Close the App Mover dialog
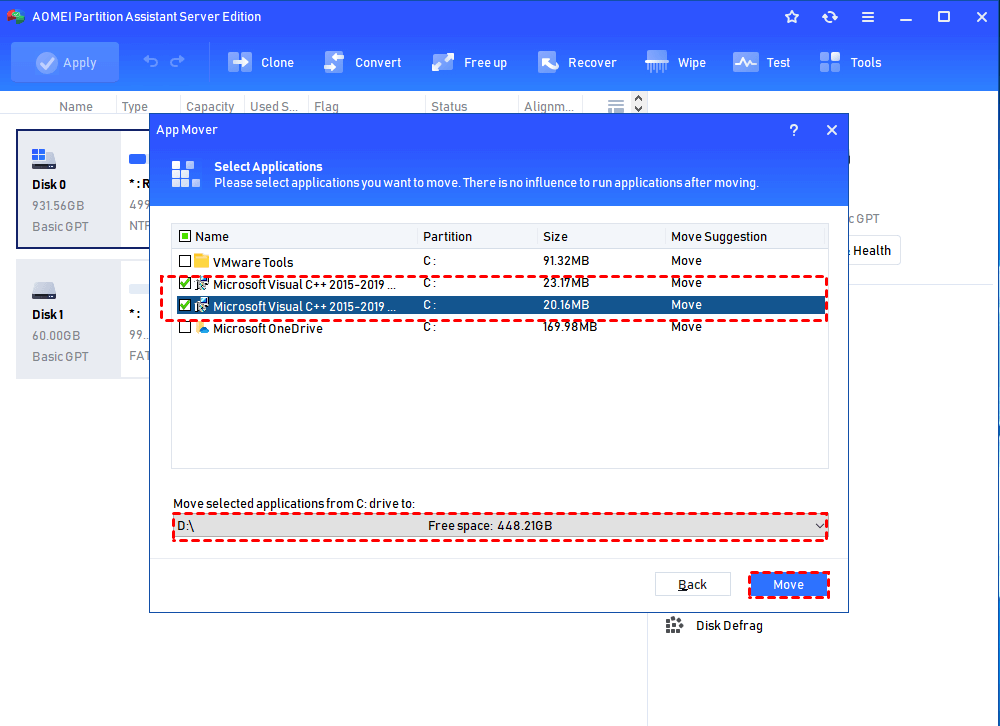 point(832,130)
